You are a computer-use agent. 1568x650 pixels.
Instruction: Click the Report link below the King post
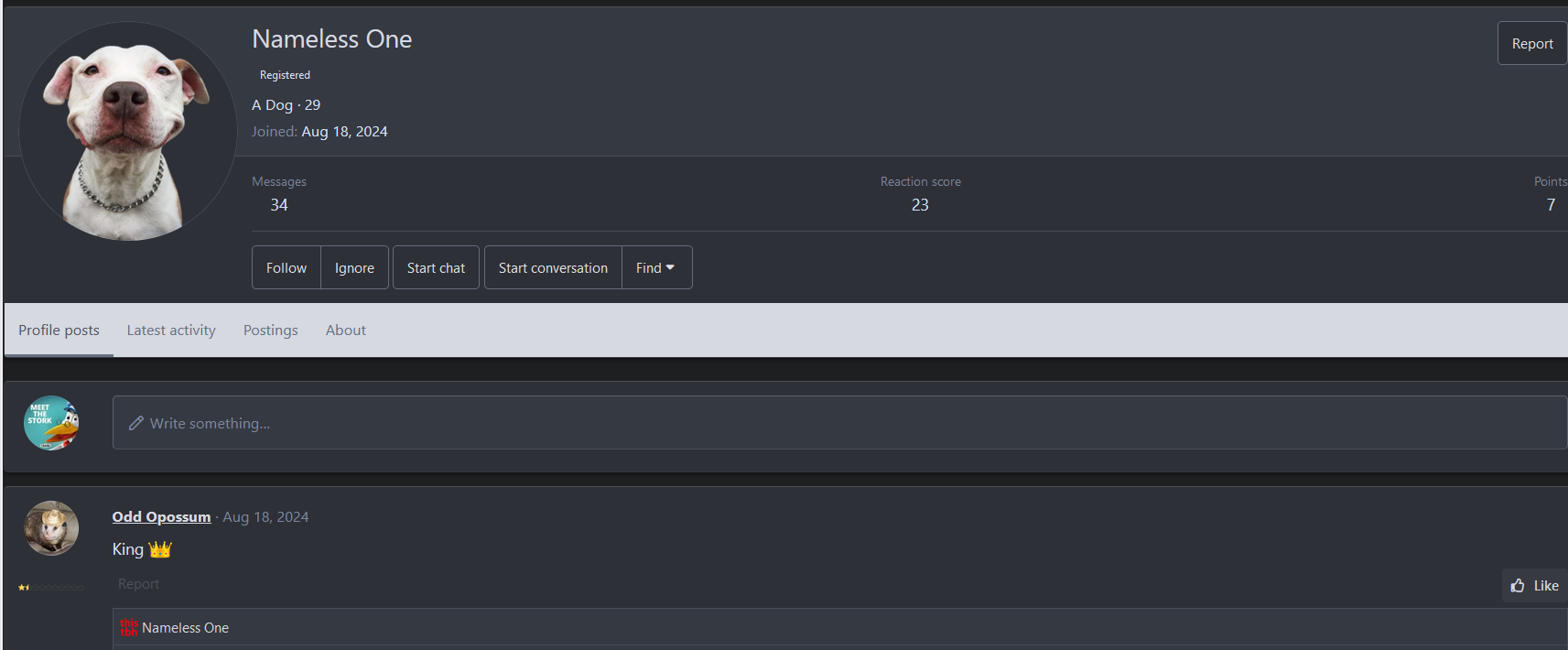point(138,584)
